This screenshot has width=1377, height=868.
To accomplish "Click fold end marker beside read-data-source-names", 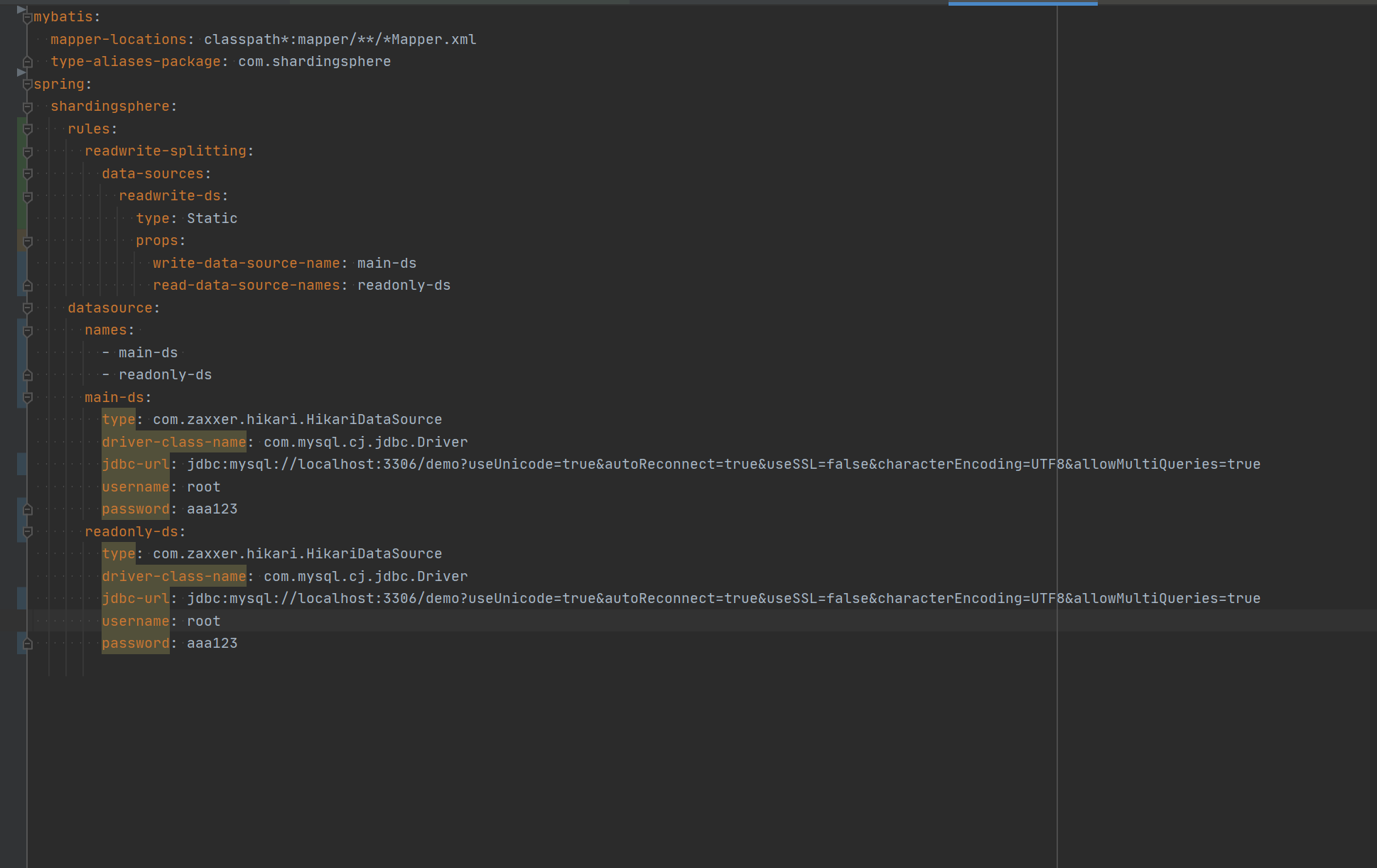I will (x=27, y=286).
